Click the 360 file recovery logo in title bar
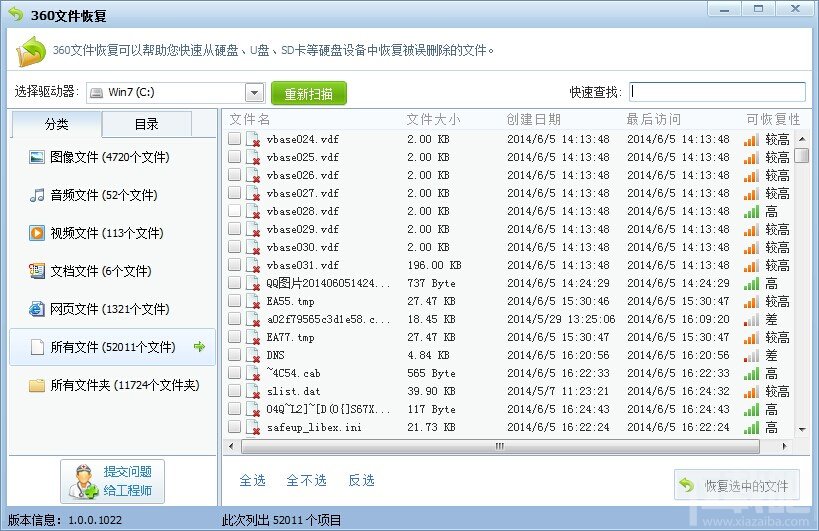Screen dimensions: 819x531 (x=16, y=14)
